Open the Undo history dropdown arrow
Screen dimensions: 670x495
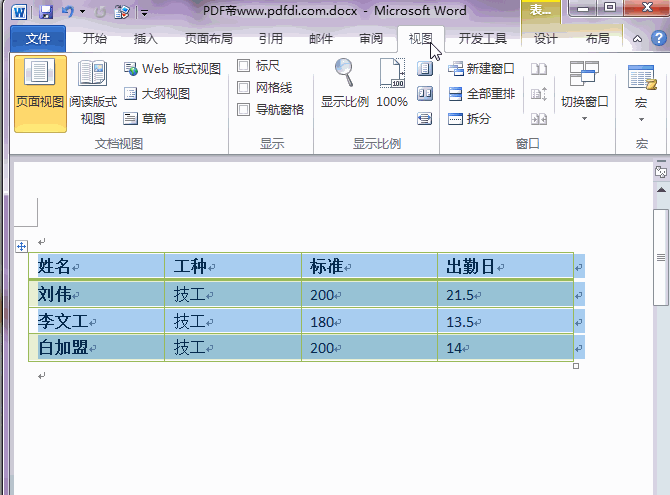pos(82,12)
